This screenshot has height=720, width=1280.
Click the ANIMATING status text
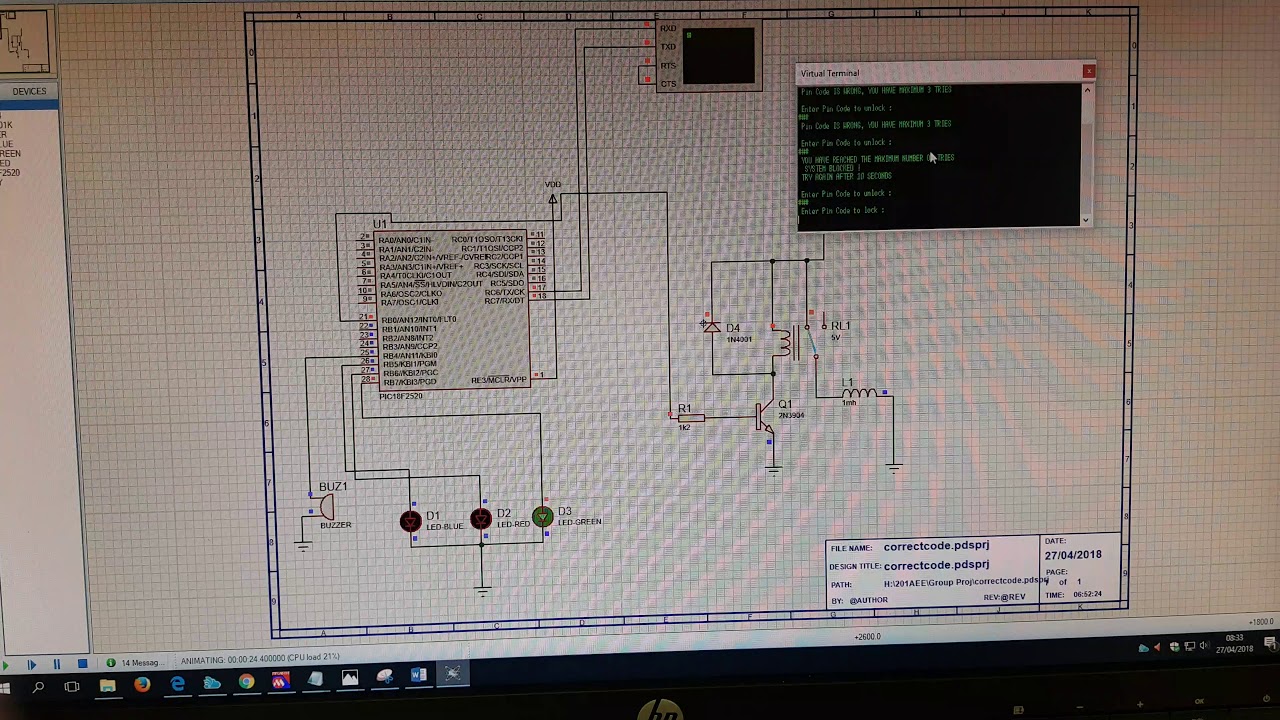click(260, 660)
